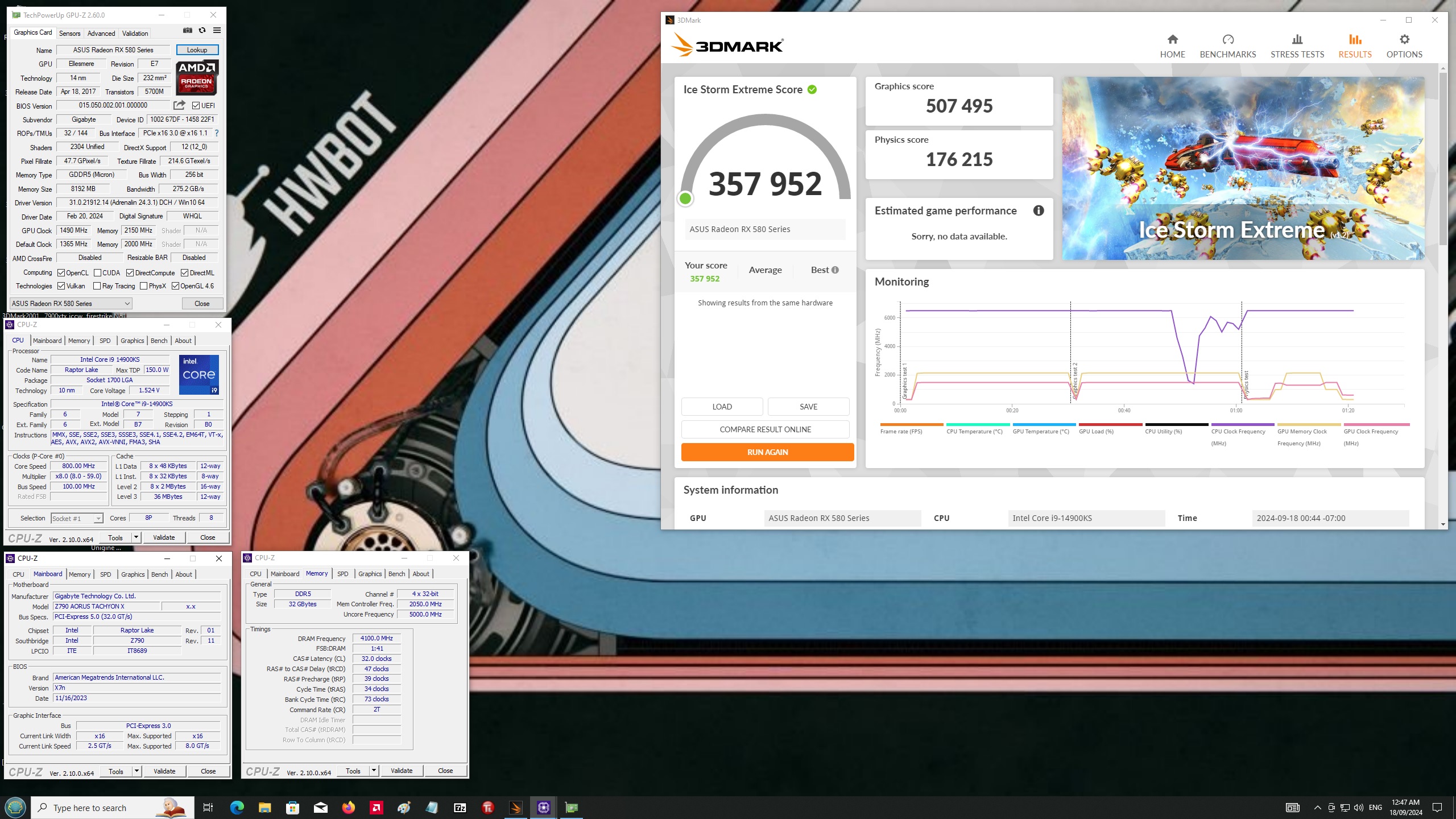1456x819 pixels.
Task: Open File Explorer from the taskbar
Action: click(265, 807)
